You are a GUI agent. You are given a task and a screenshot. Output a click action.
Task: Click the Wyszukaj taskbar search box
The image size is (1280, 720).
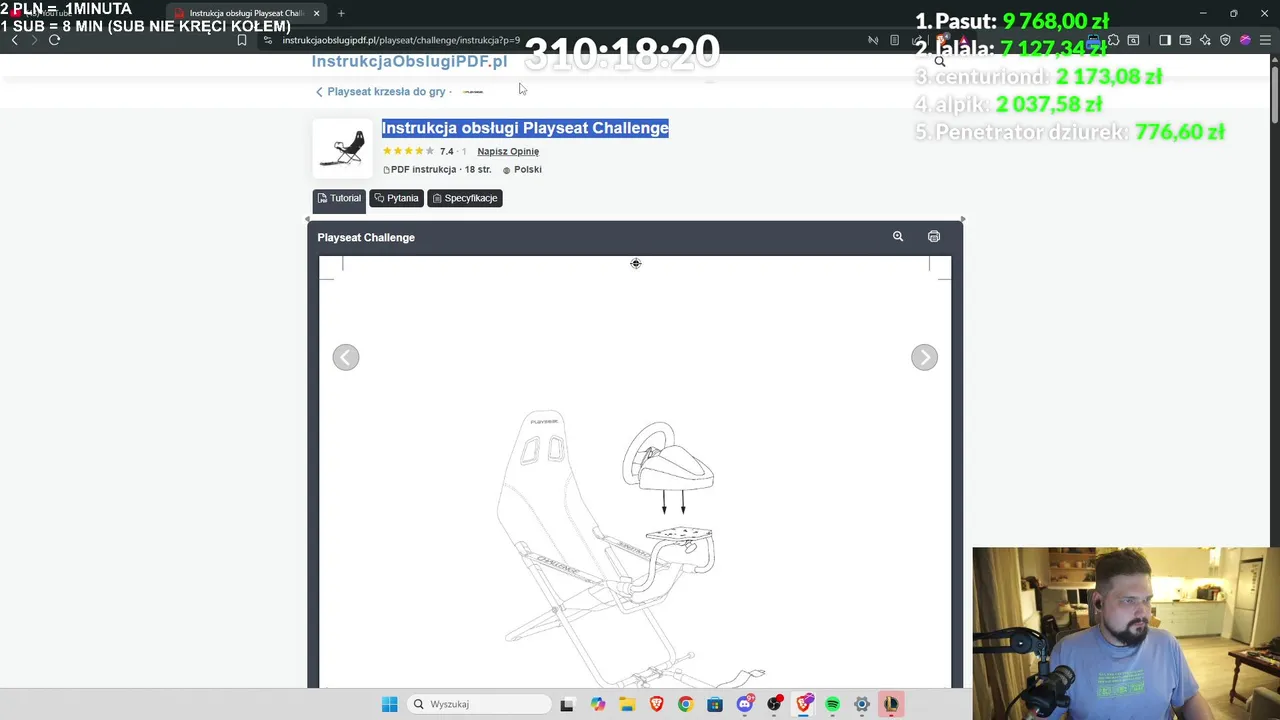point(480,704)
